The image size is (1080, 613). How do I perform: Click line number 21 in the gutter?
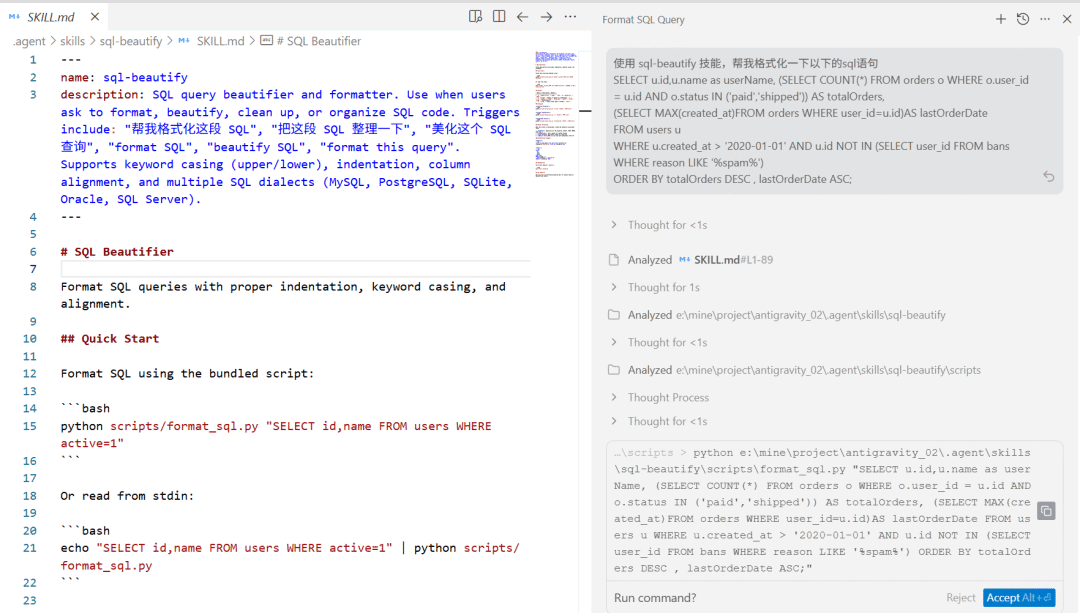[30, 548]
